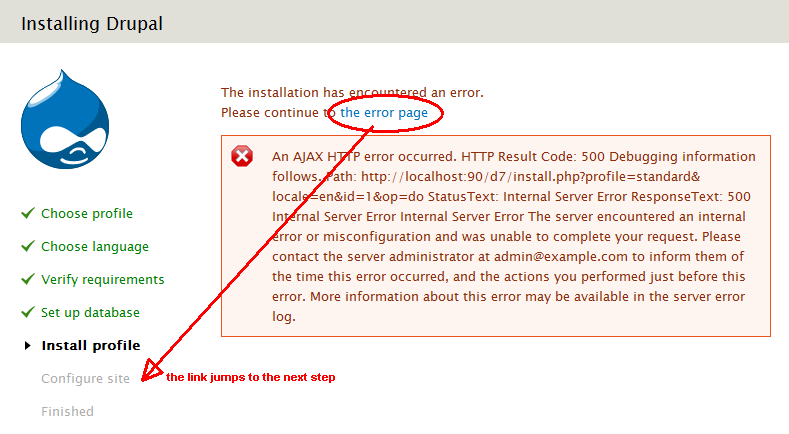Image resolution: width=789 pixels, height=434 pixels.
Task: Select the Install profile step
Action: (91, 345)
